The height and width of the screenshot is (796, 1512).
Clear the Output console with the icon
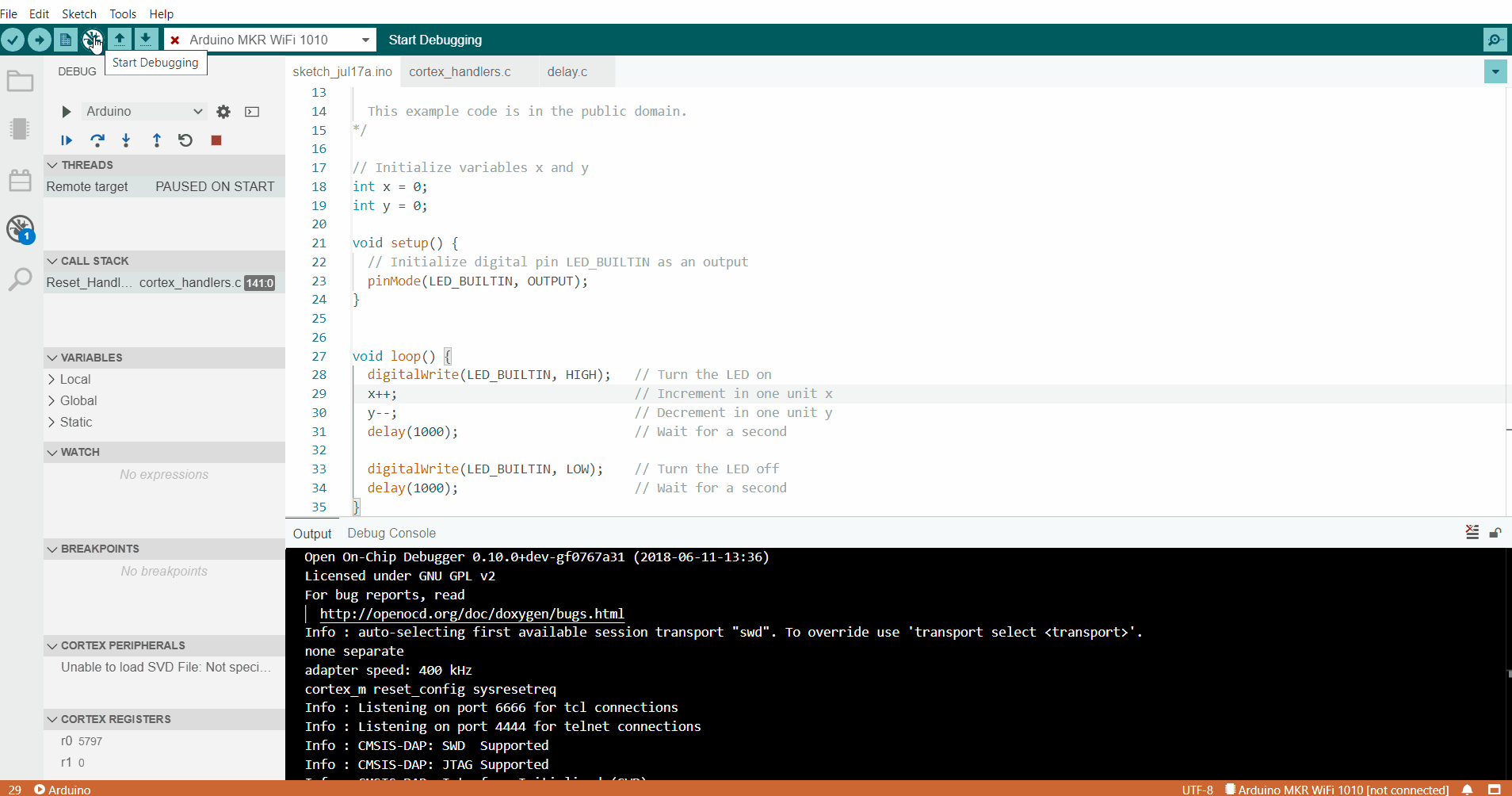click(1472, 531)
